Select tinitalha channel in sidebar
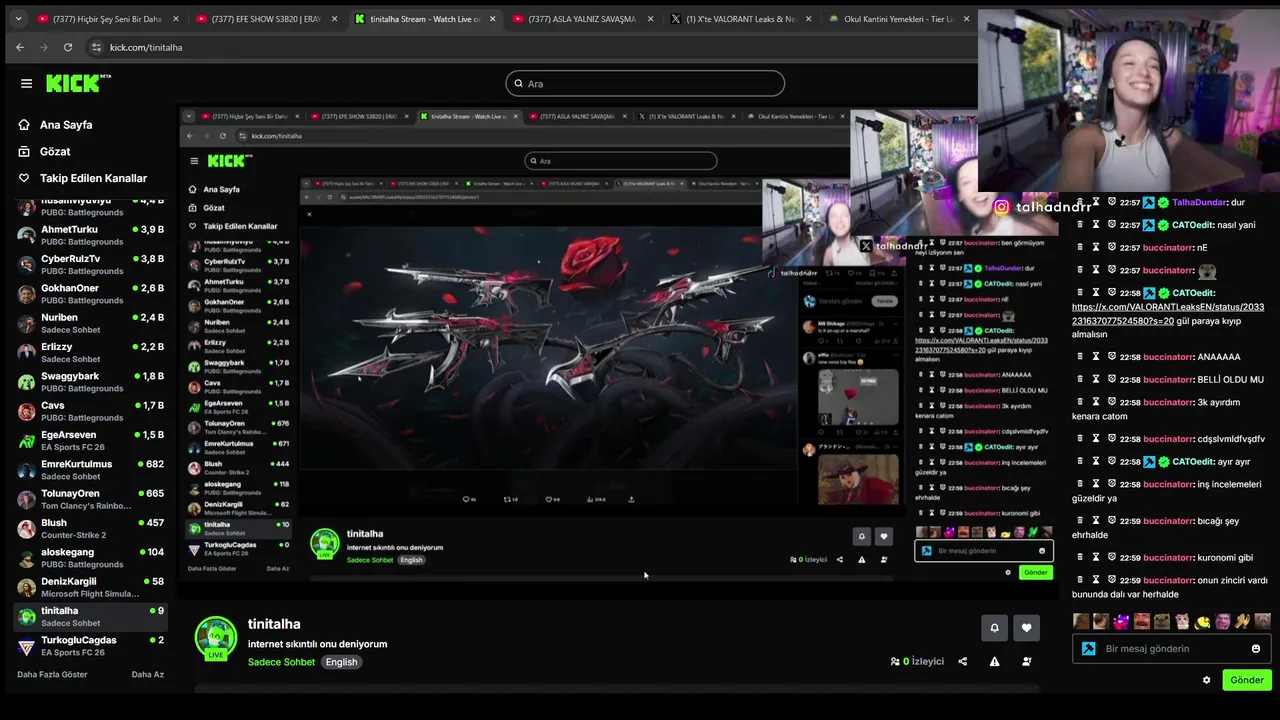This screenshot has width=1280, height=720. pyautogui.click(x=90, y=616)
